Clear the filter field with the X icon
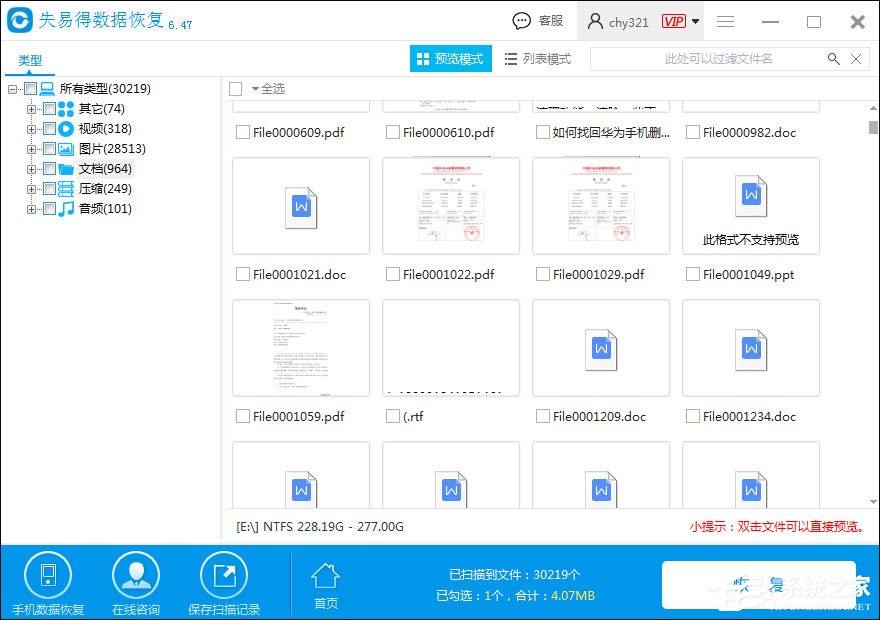 point(857,58)
